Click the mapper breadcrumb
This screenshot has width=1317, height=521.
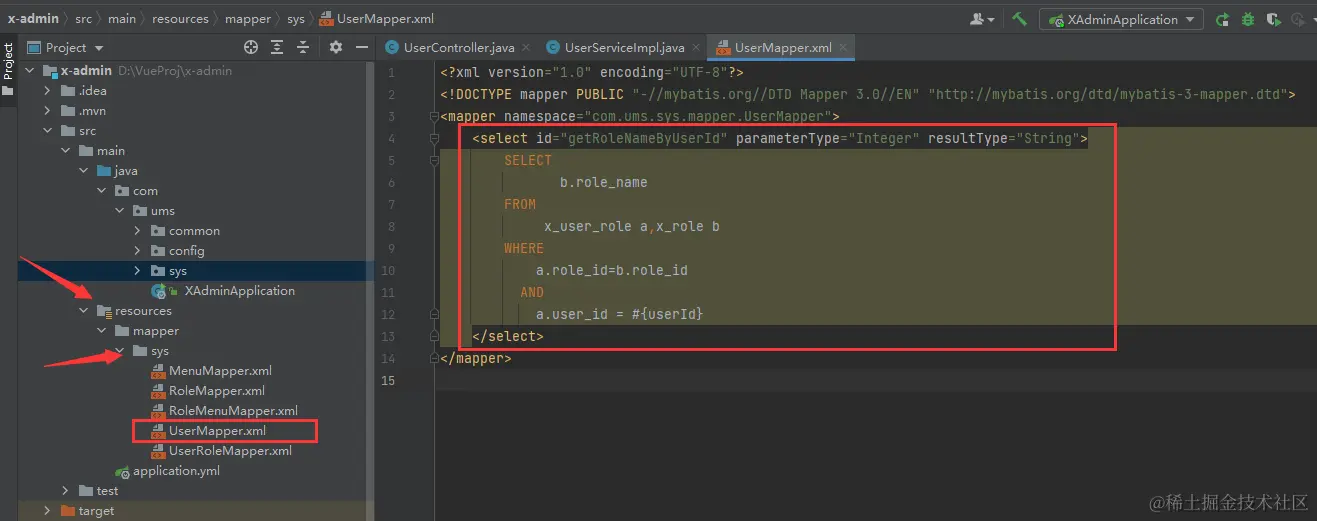pos(248,19)
